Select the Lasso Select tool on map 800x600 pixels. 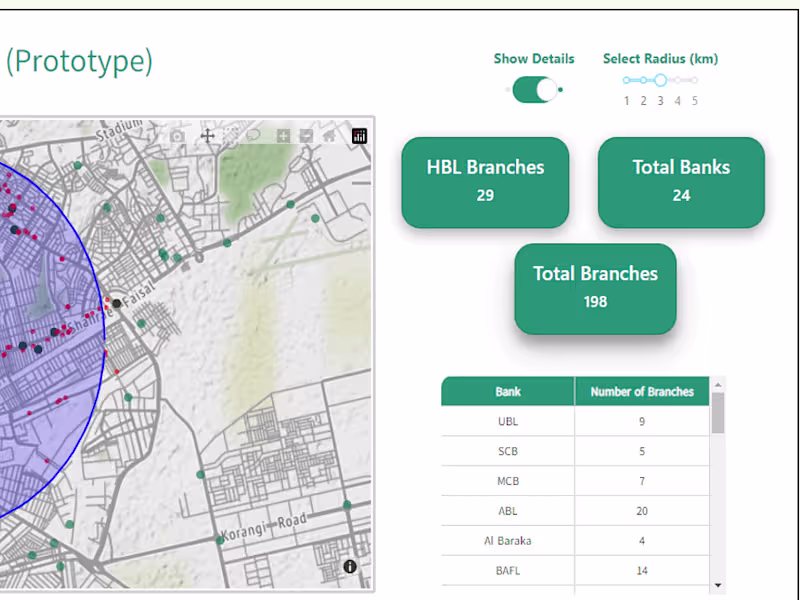pyautogui.click(x=254, y=136)
